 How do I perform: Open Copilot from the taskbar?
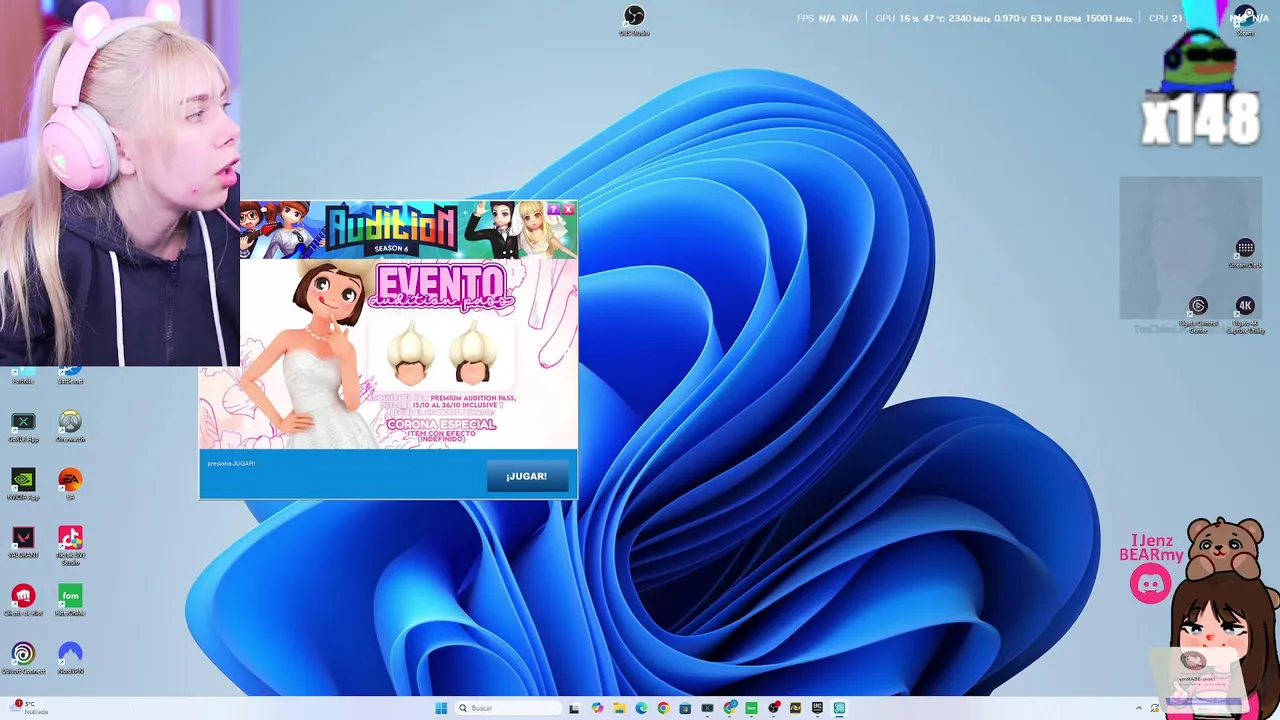click(597, 708)
